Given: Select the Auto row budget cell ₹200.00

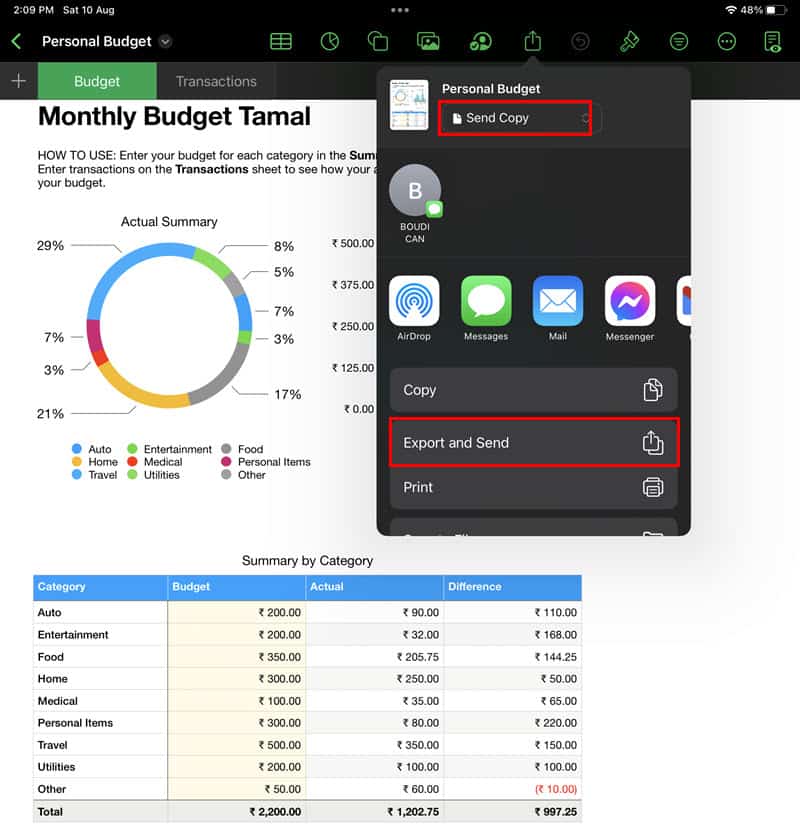Looking at the screenshot, I should (237, 612).
